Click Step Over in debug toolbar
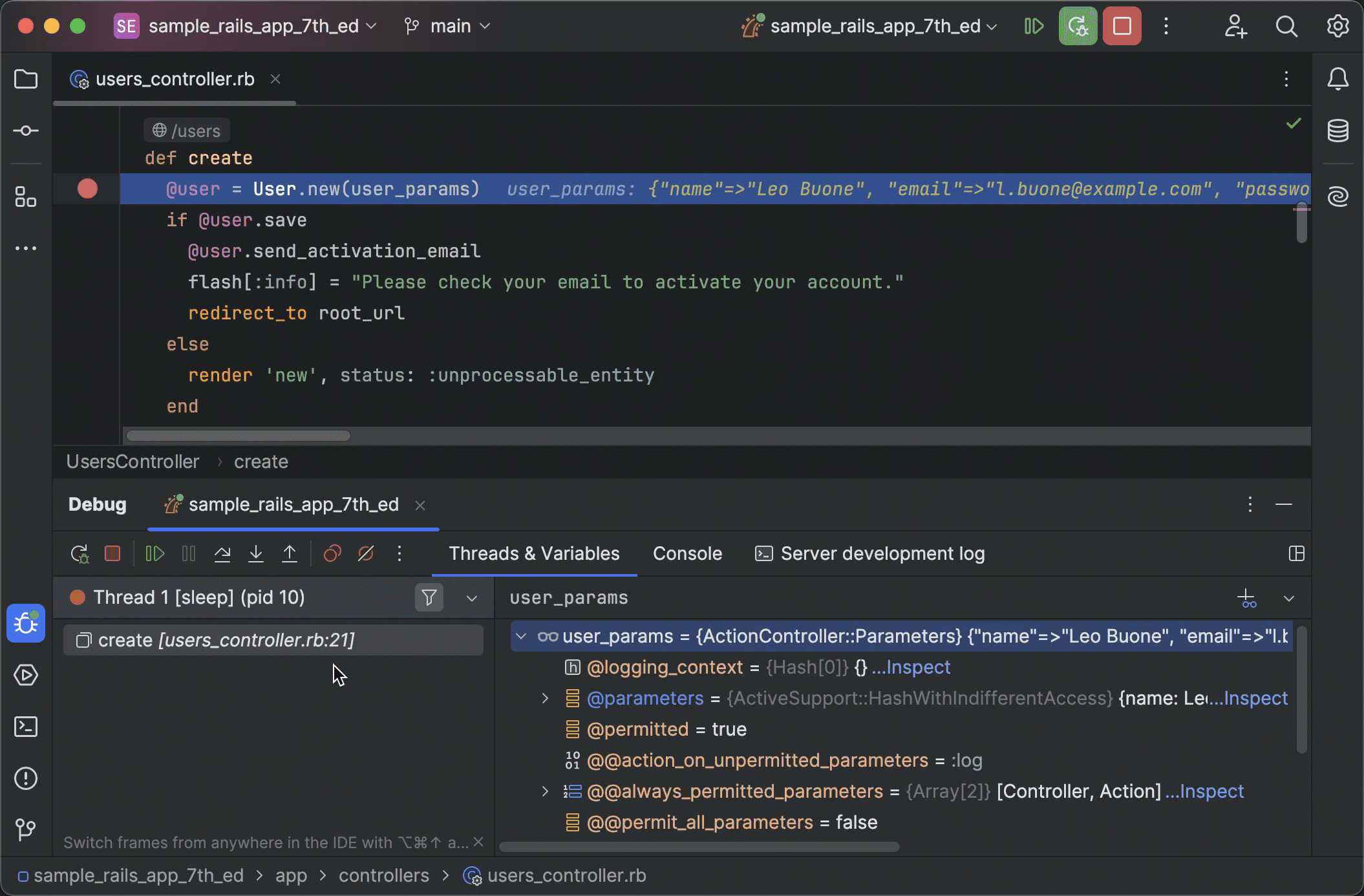 click(x=222, y=554)
